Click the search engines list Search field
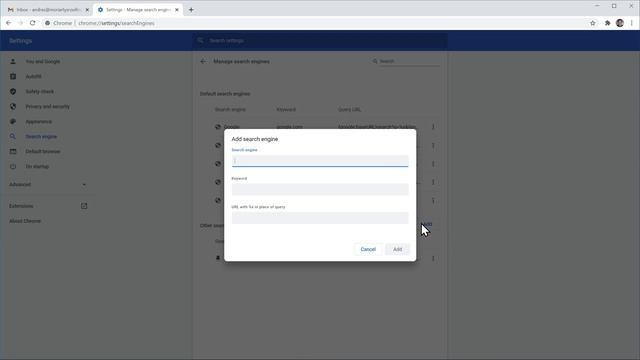This screenshot has height=360, width=640. pos(408,61)
